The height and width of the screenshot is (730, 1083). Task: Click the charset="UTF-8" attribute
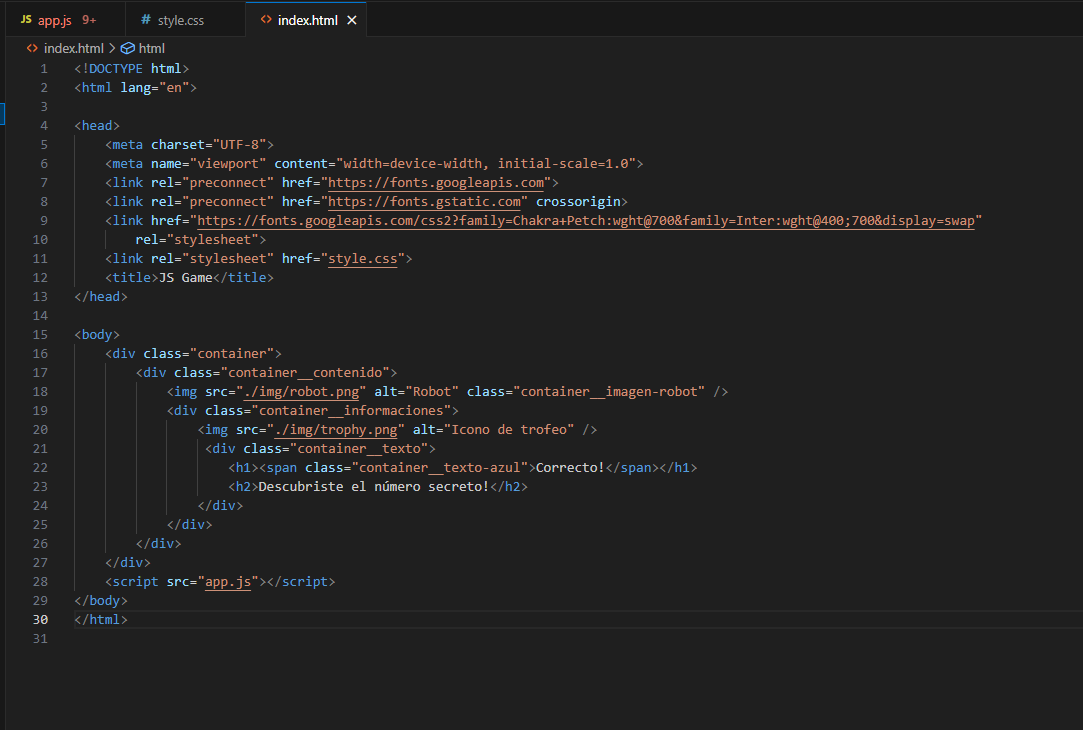209,144
